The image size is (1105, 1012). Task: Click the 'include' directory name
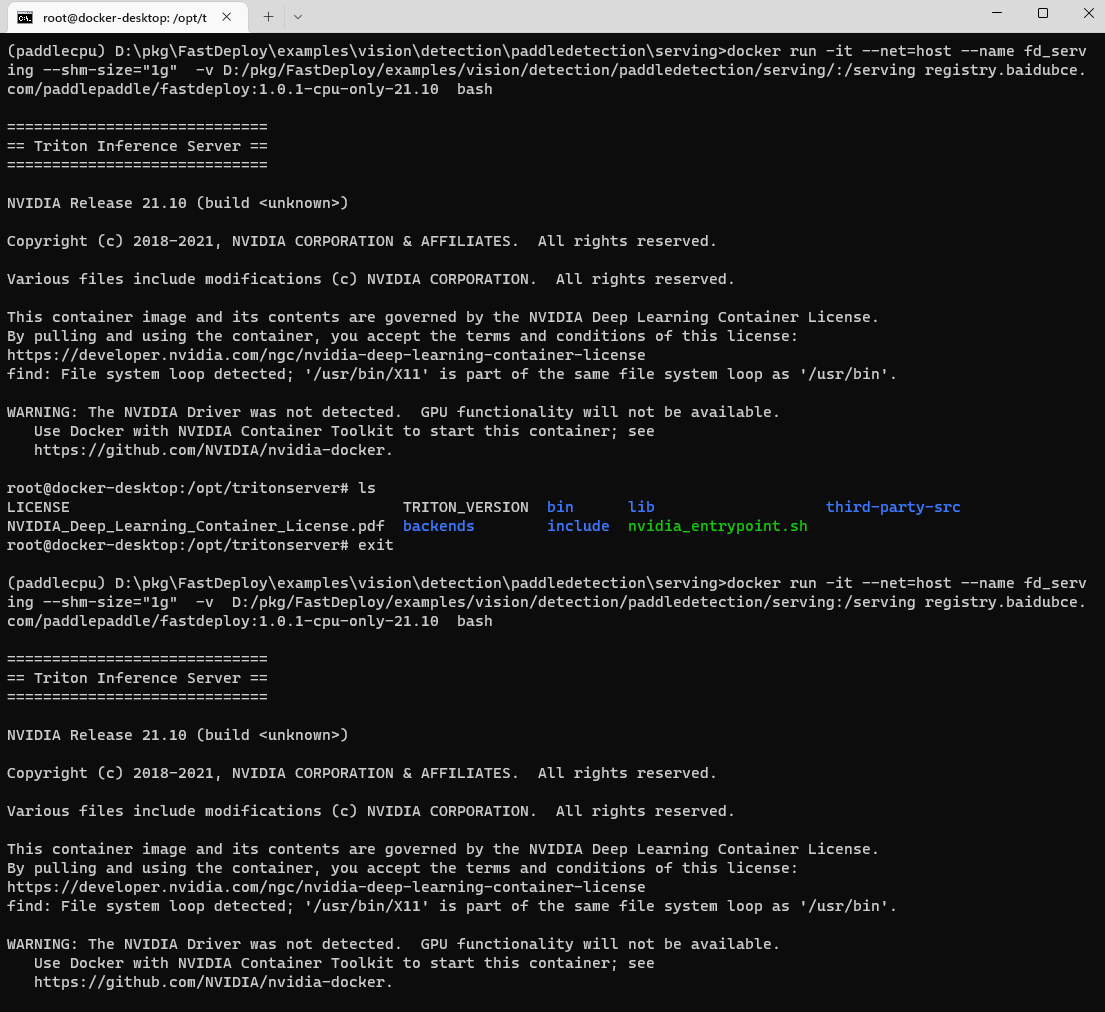578,526
